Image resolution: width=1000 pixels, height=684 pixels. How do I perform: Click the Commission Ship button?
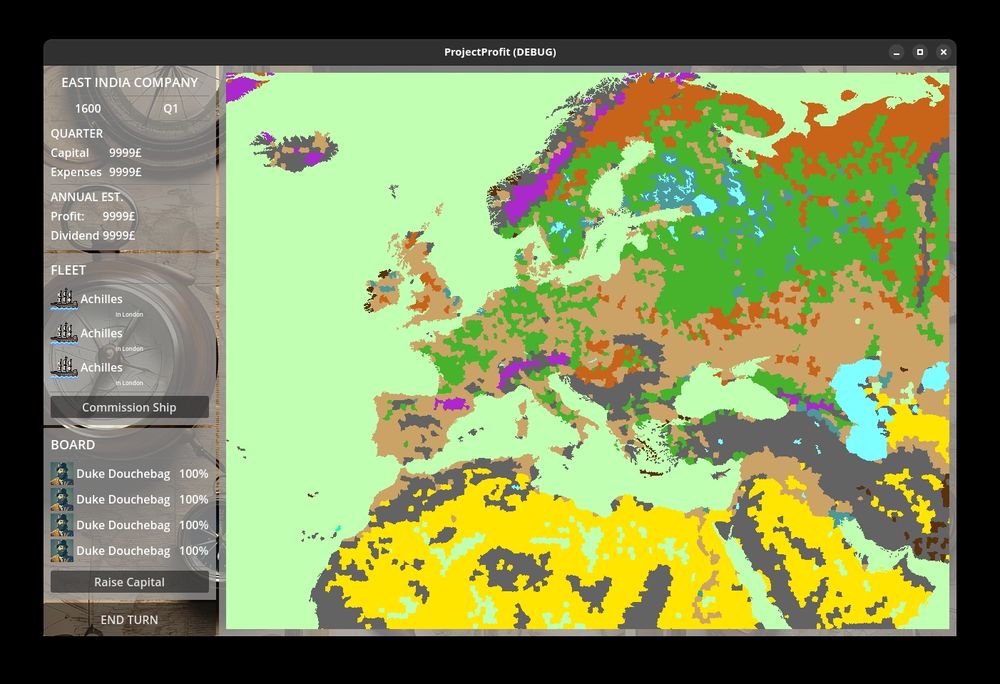[x=129, y=407]
